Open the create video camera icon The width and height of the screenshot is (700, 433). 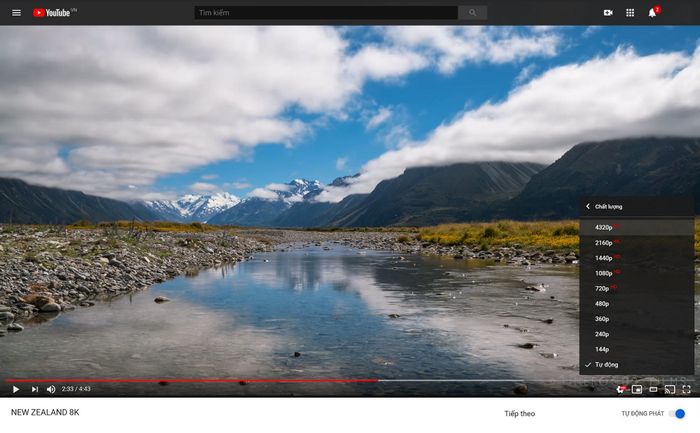pos(608,13)
